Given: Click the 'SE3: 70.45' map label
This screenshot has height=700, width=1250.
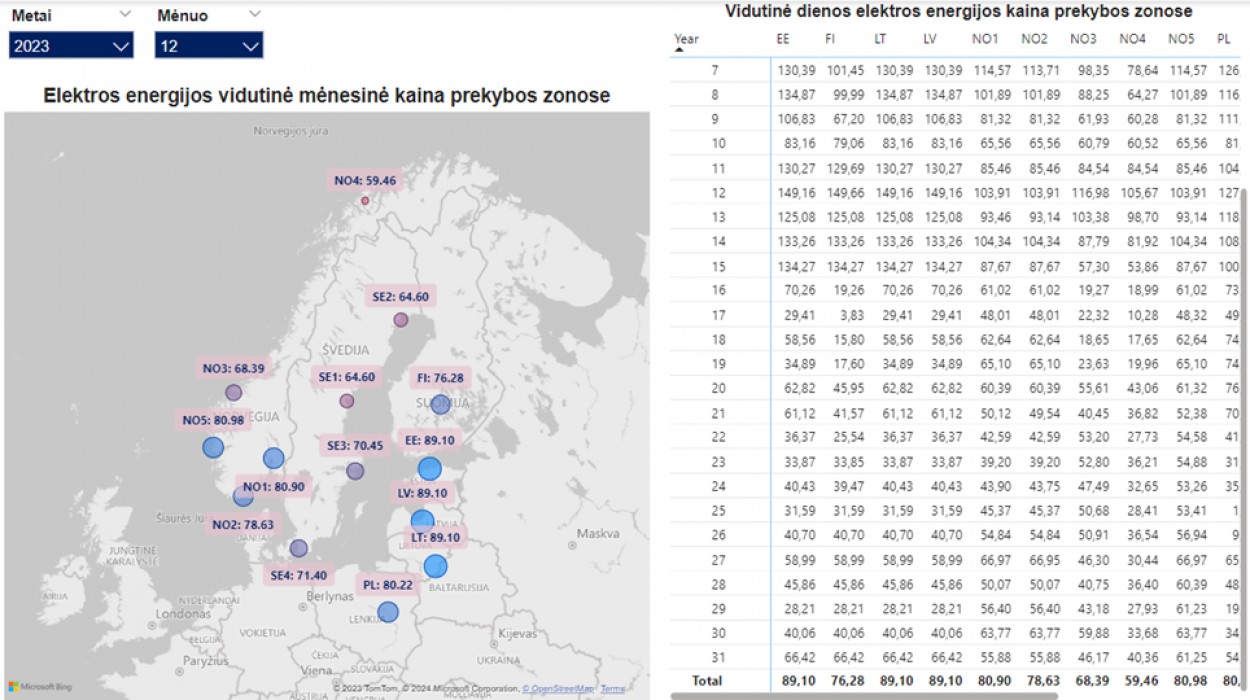Looking at the screenshot, I should 355,445.
